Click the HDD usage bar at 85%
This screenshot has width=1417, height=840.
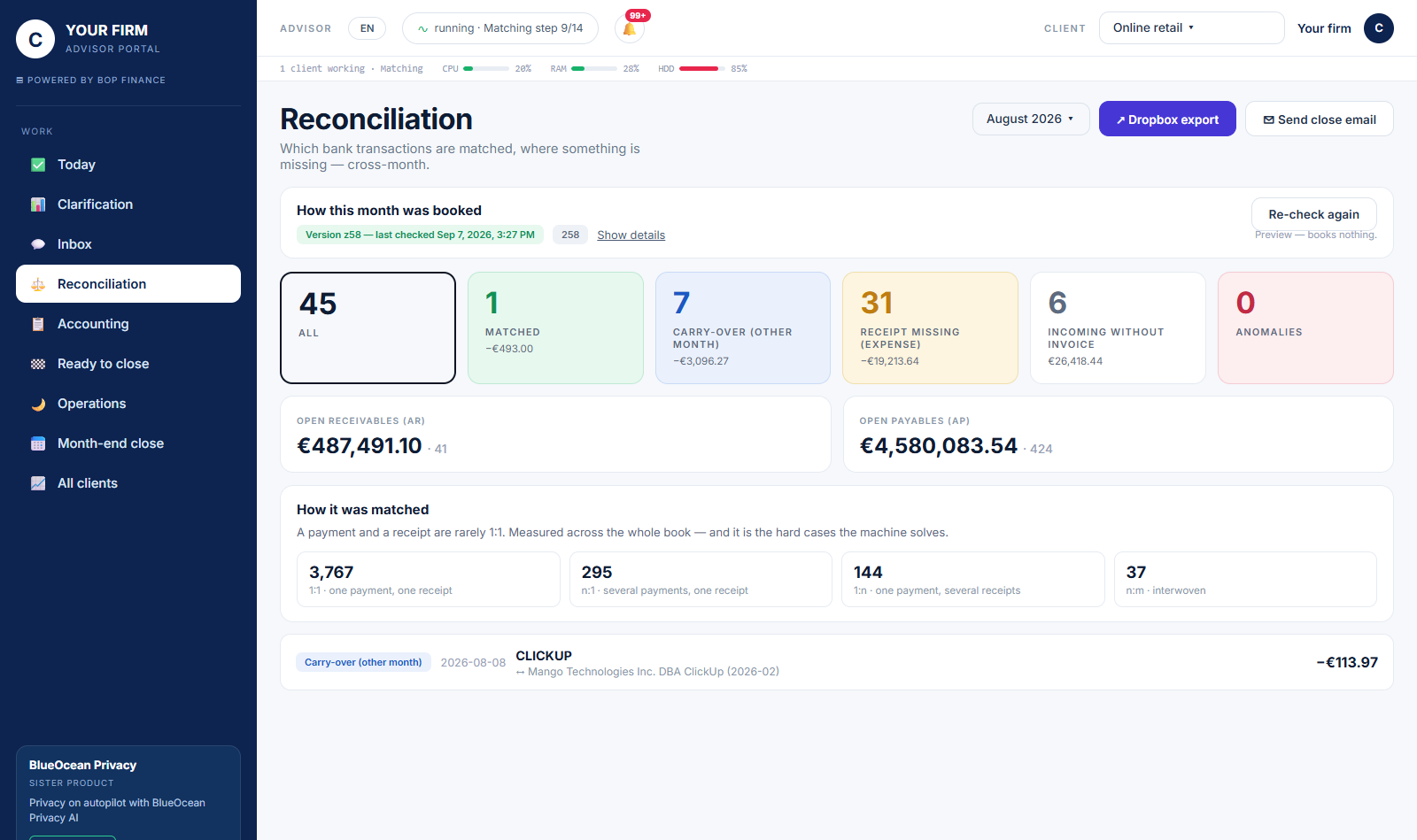[x=701, y=68]
